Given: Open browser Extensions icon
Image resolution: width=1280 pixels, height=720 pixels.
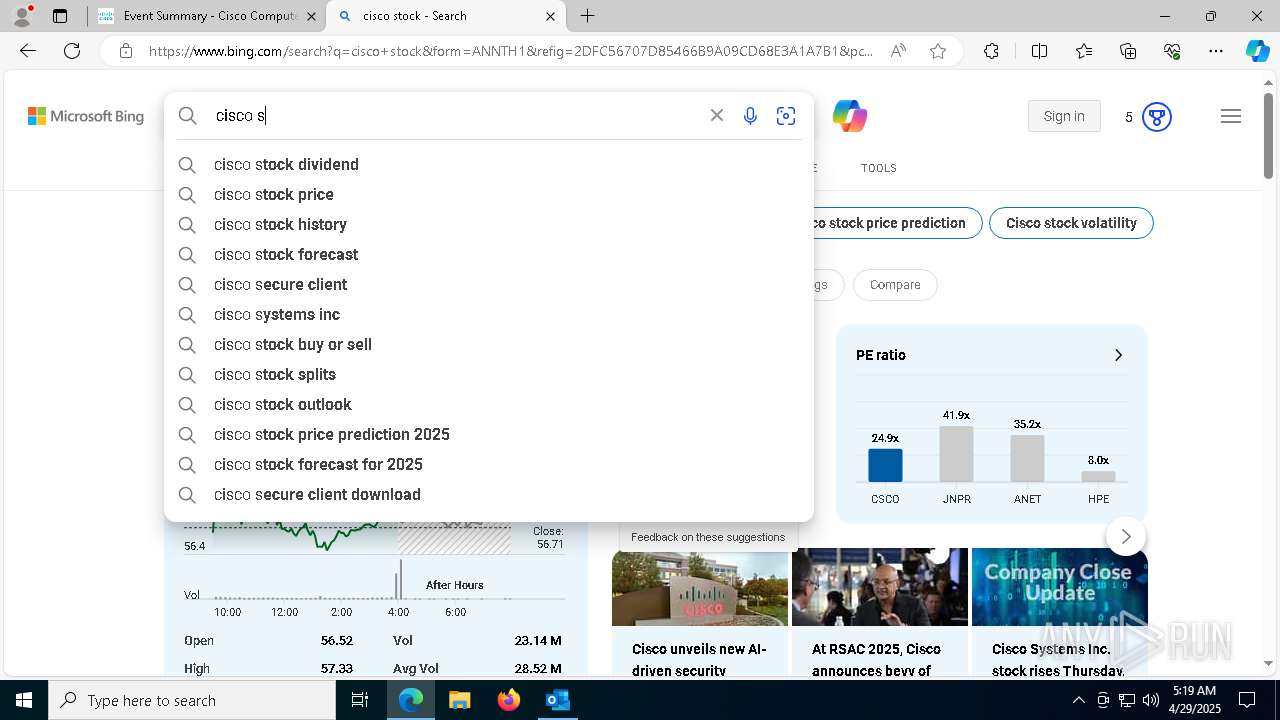Looking at the screenshot, I should pyautogui.click(x=991, y=51).
